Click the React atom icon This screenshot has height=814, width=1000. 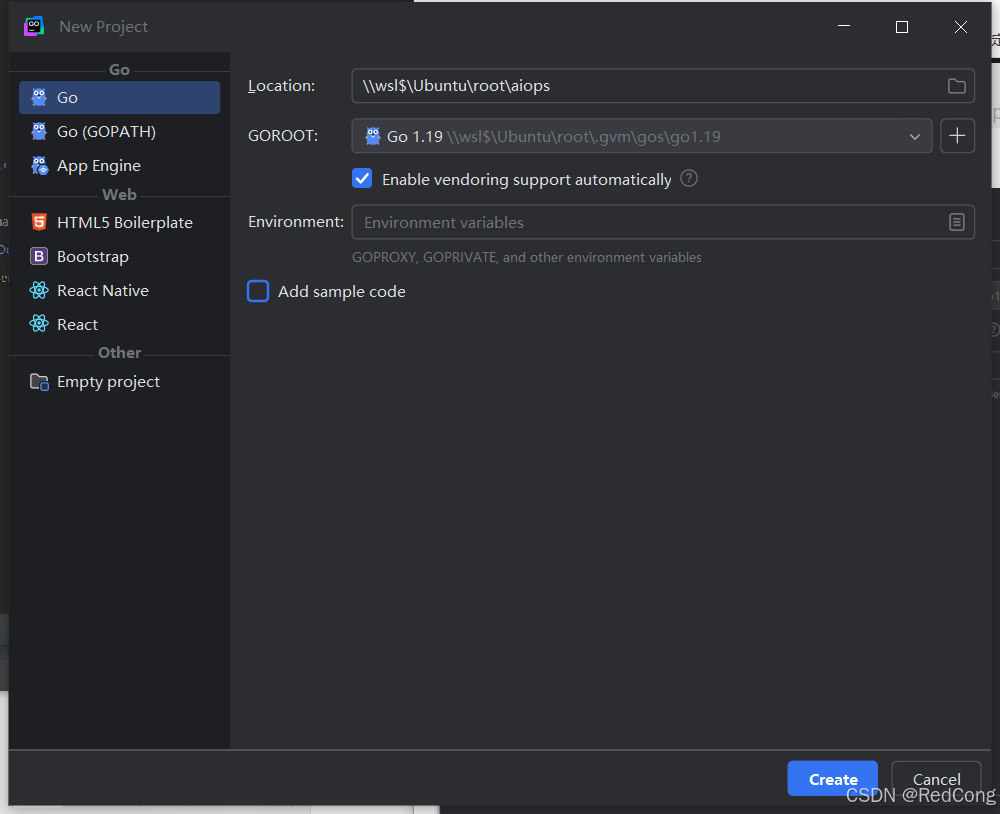[39, 323]
